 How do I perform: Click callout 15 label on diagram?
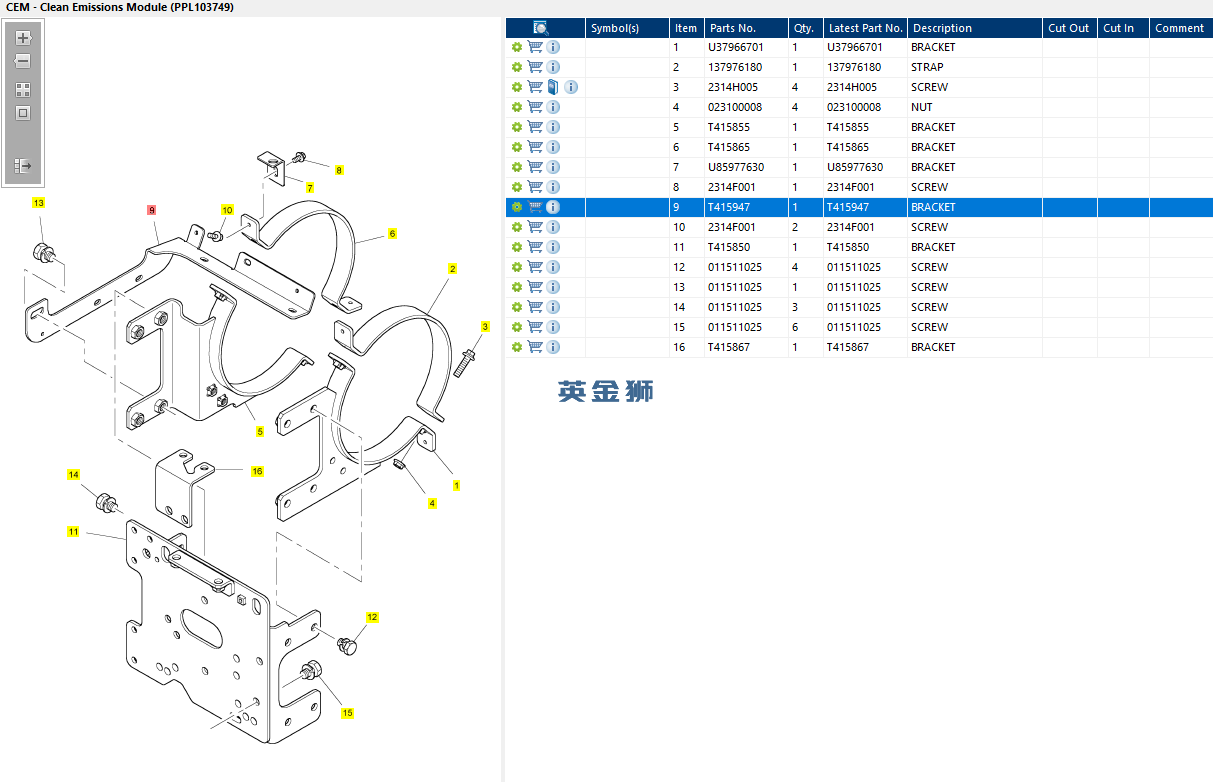point(348,713)
